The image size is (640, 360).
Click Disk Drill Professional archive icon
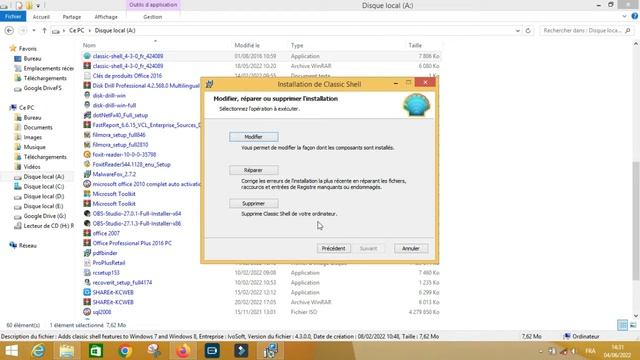[87, 85]
